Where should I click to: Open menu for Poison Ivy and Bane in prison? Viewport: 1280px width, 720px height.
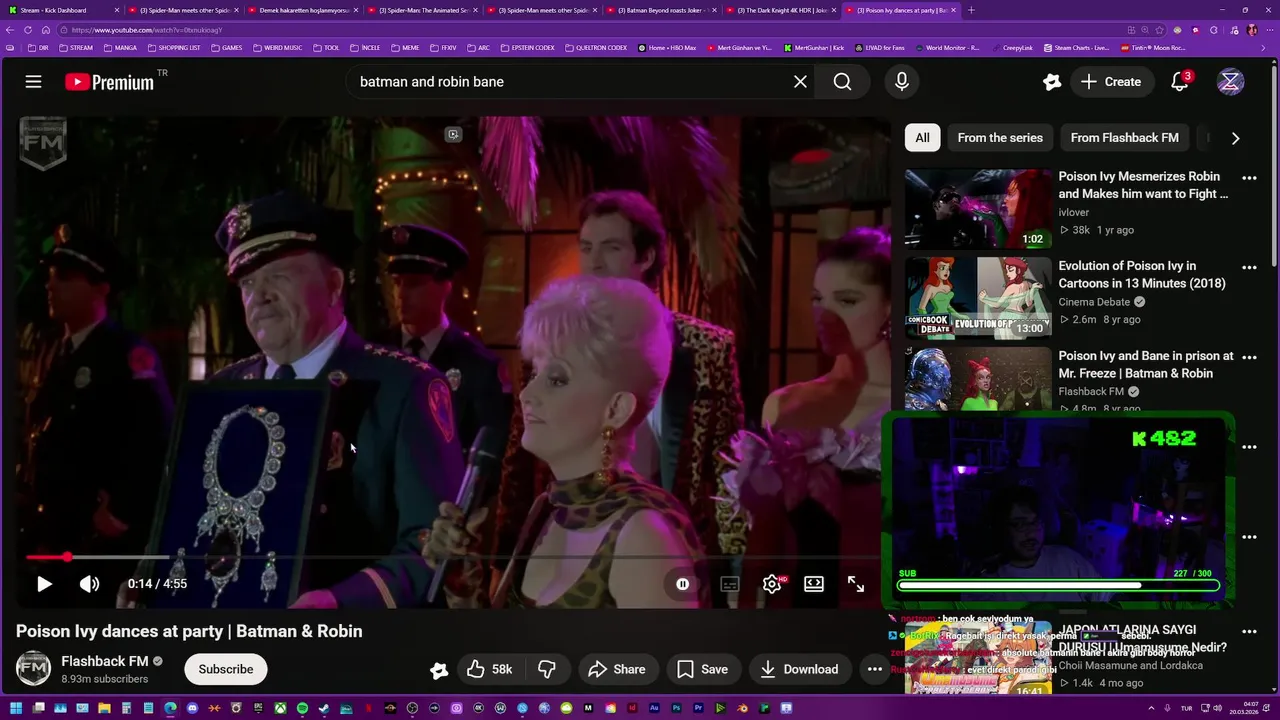coord(1249,357)
